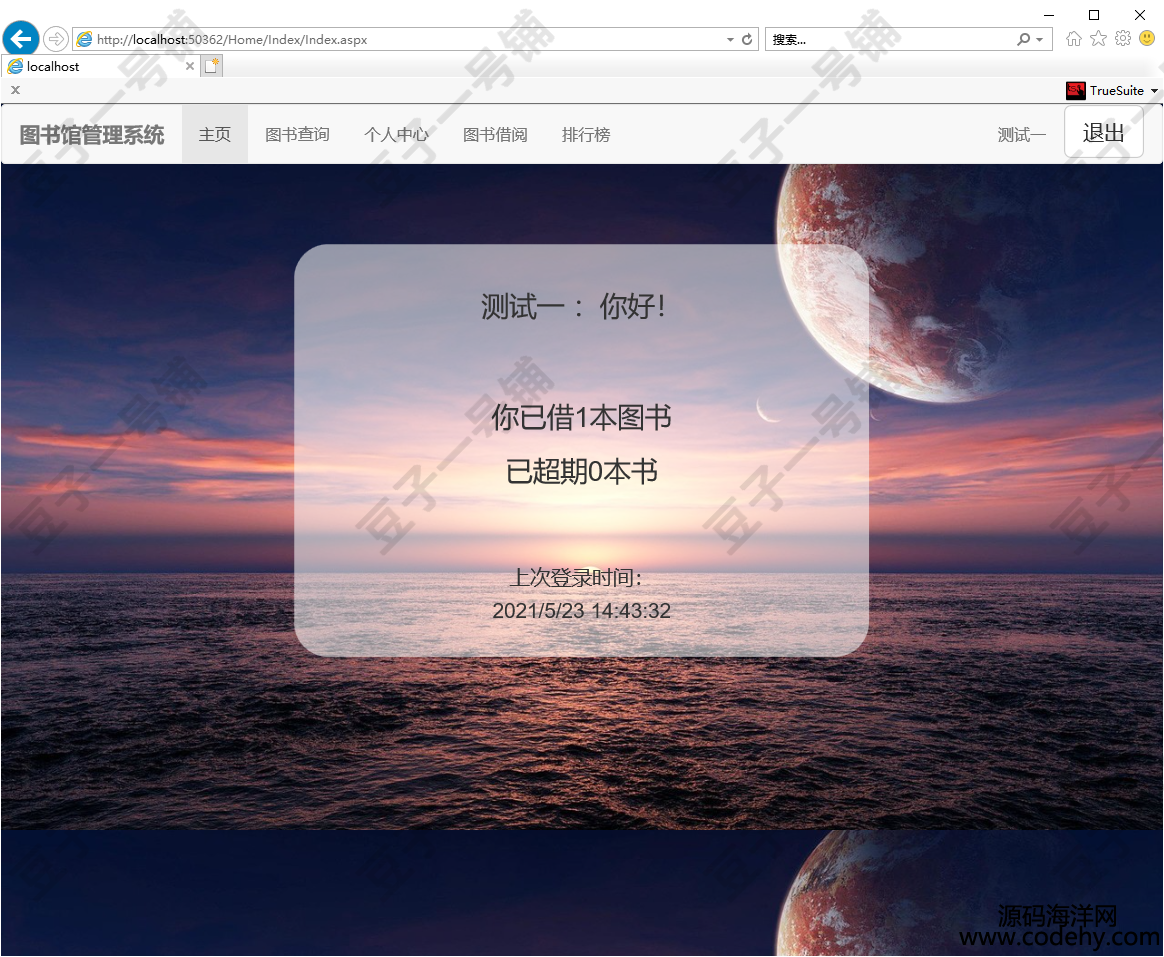
Task: Open a new tab with the blank tab button
Action: click(212, 66)
